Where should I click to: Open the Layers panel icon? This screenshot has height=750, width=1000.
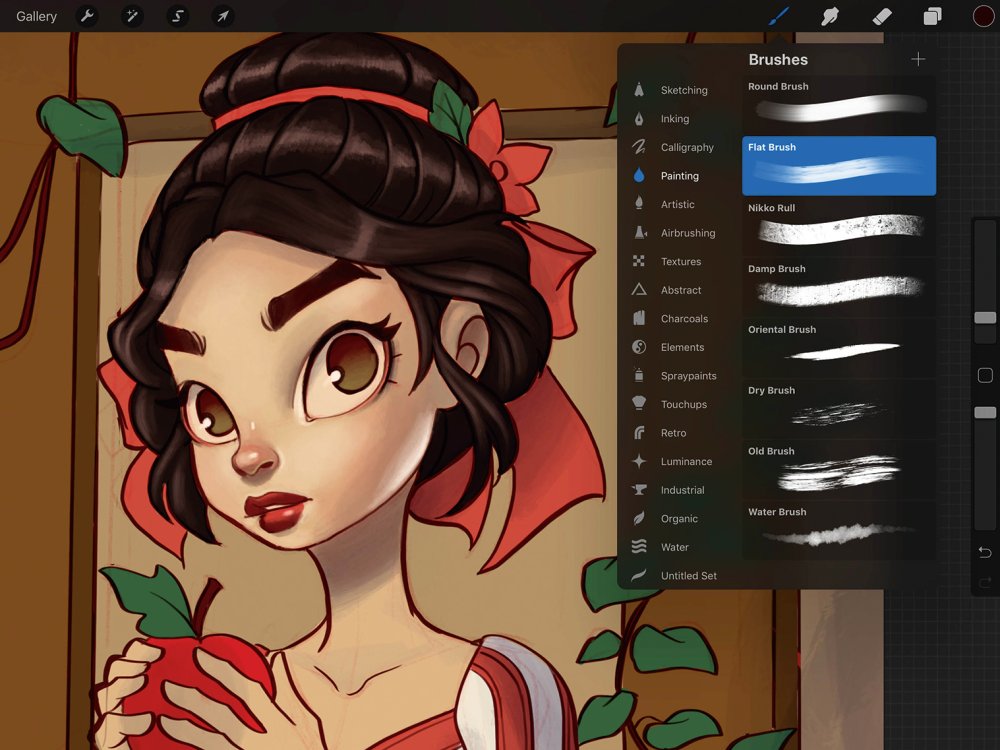click(x=932, y=16)
